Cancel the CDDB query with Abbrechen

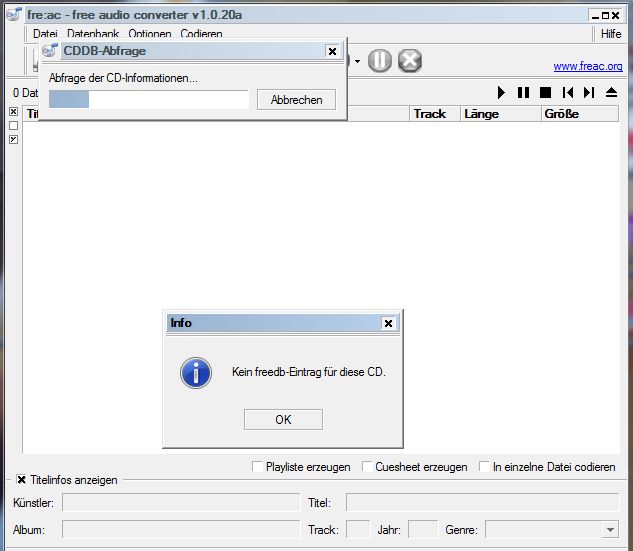coord(296,100)
